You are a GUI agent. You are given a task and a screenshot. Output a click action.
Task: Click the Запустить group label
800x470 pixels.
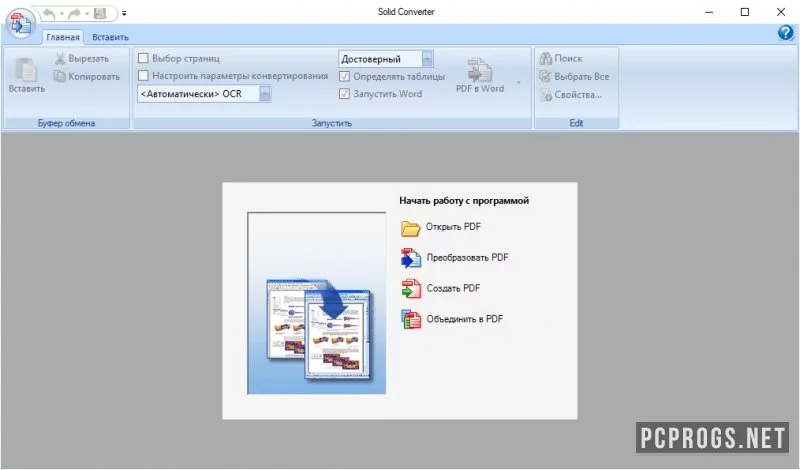(332, 123)
